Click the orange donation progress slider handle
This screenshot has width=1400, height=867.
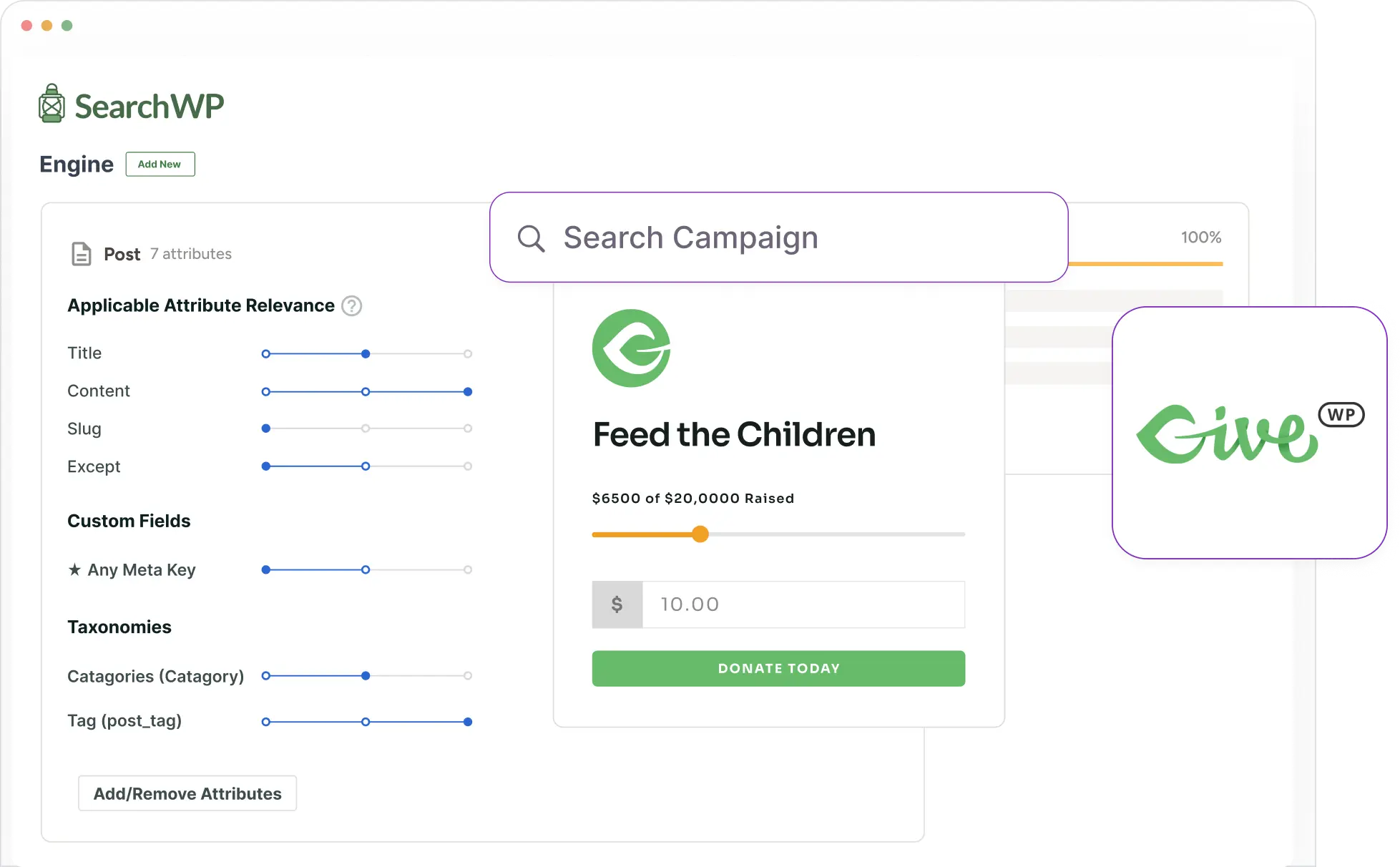(x=700, y=534)
